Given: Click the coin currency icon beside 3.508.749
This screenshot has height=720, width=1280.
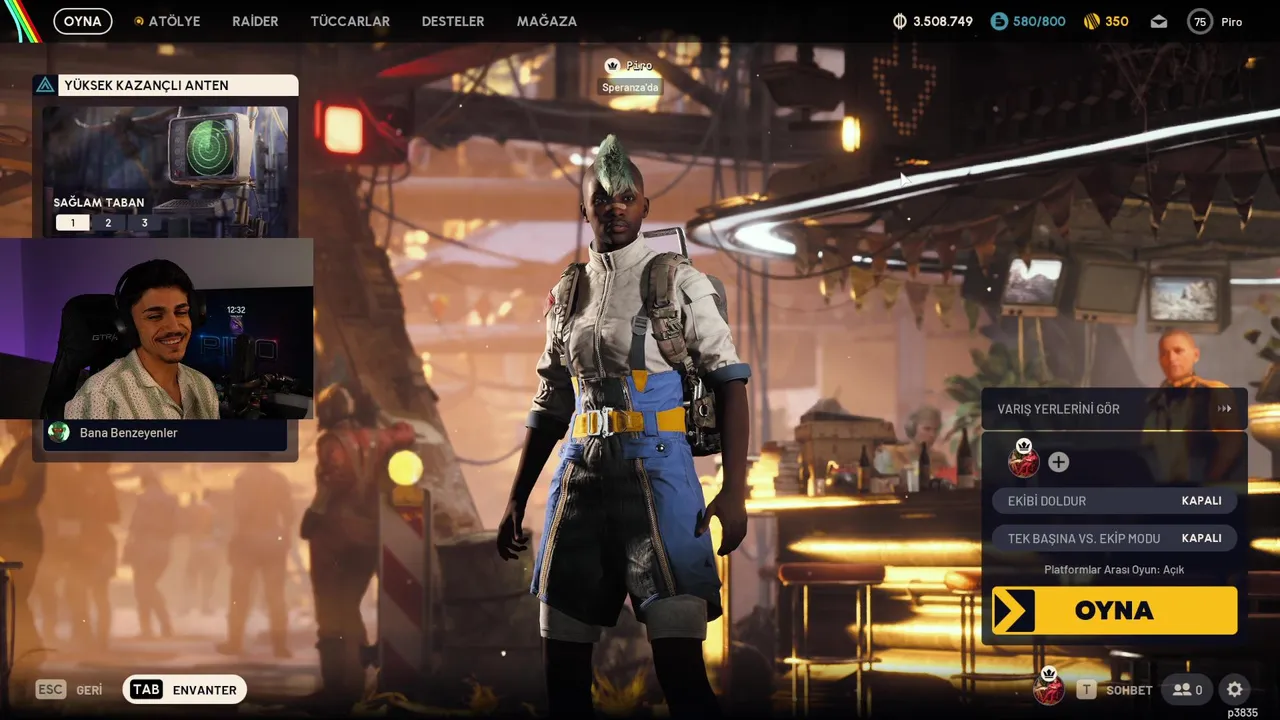Looking at the screenshot, I should click(x=899, y=21).
